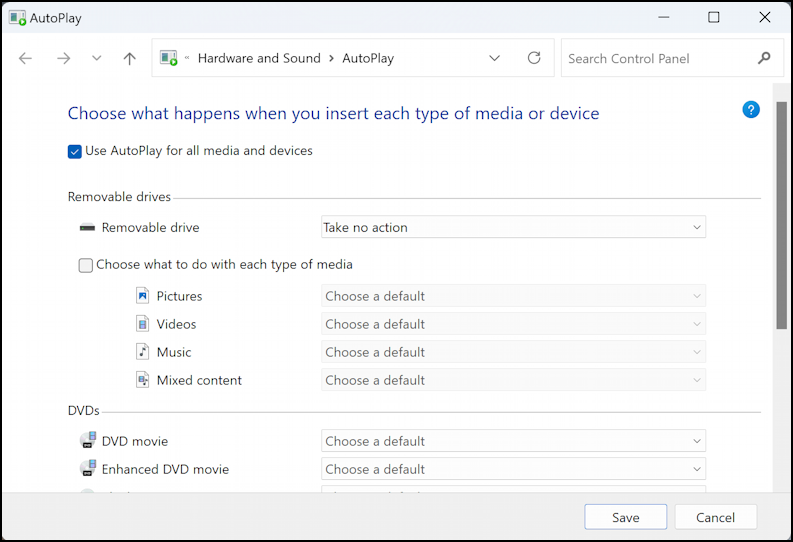Open the Videos default dropdown
This screenshot has height=542, width=793.
(513, 324)
